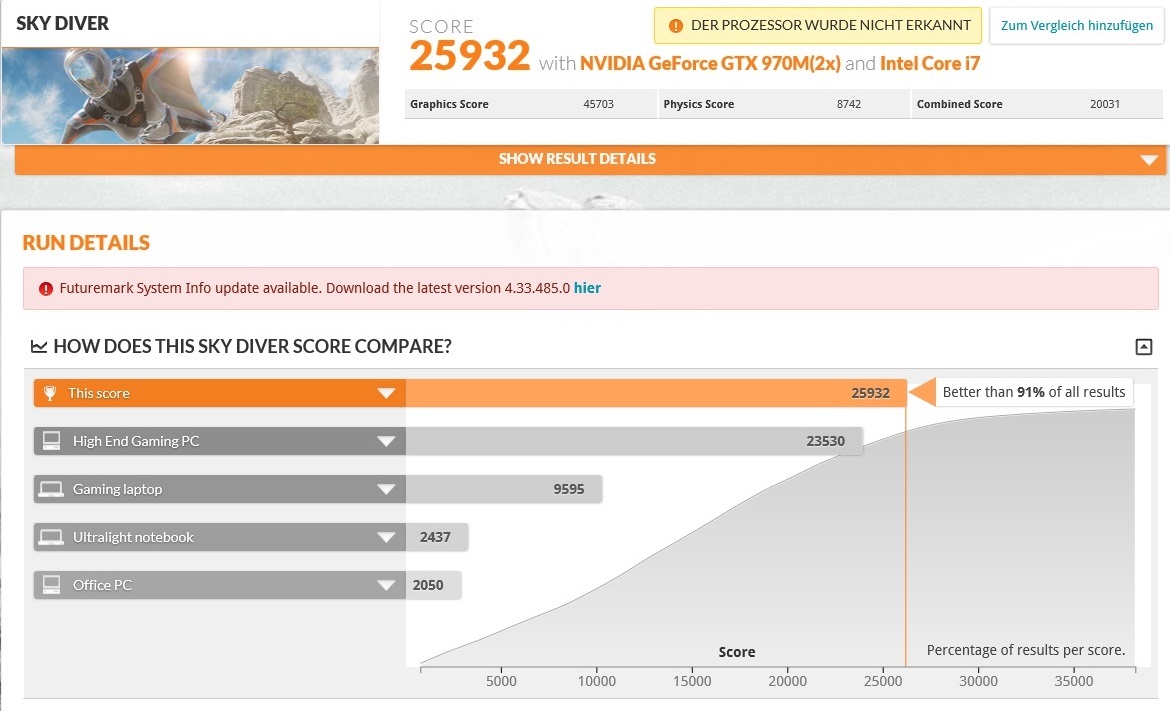Open the 'hier' download link
This screenshot has height=711, width=1170.
click(x=587, y=288)
